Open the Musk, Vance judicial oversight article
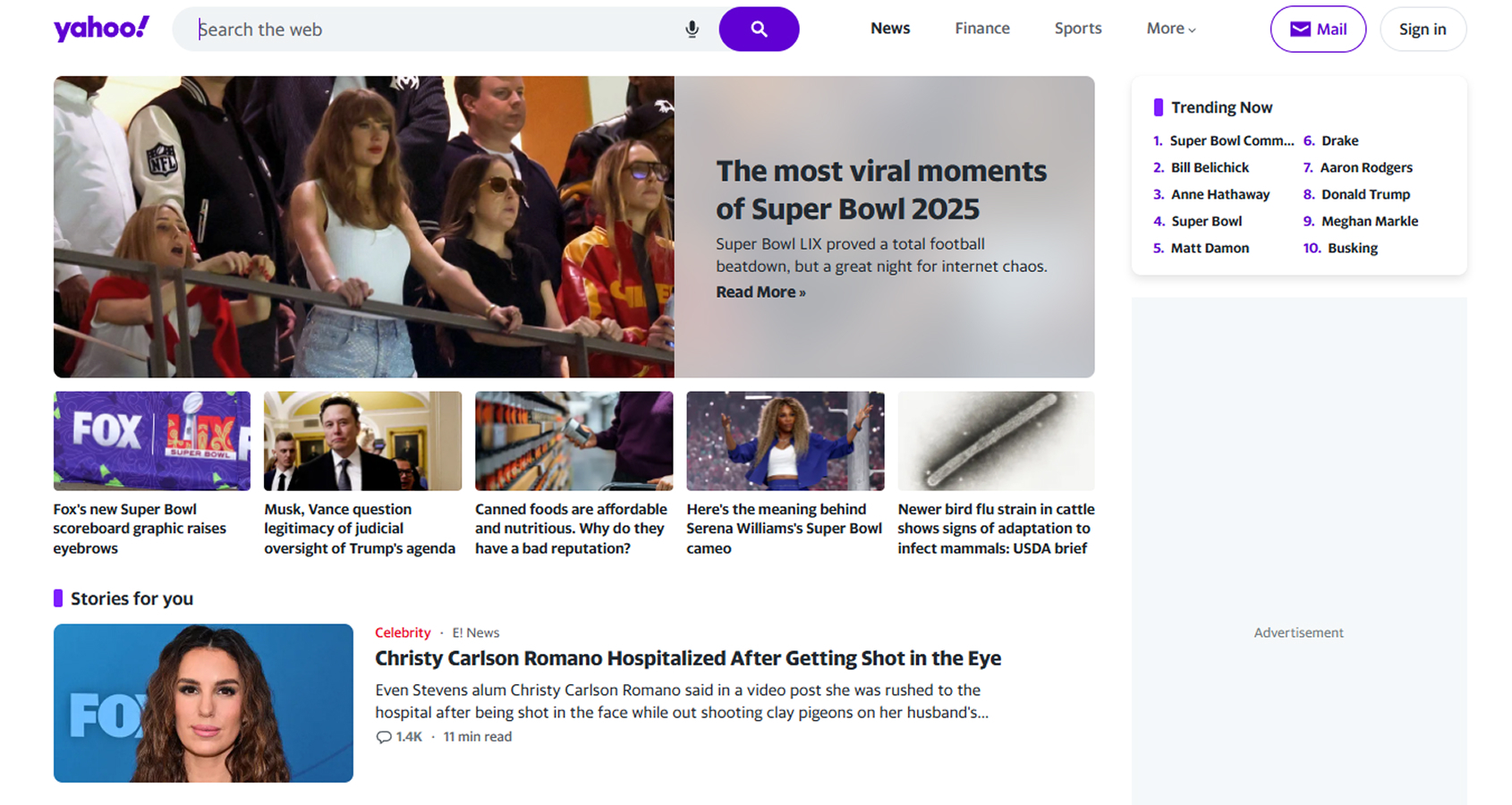The height and width of the screenshot is (805, 1512). point(359,529)
